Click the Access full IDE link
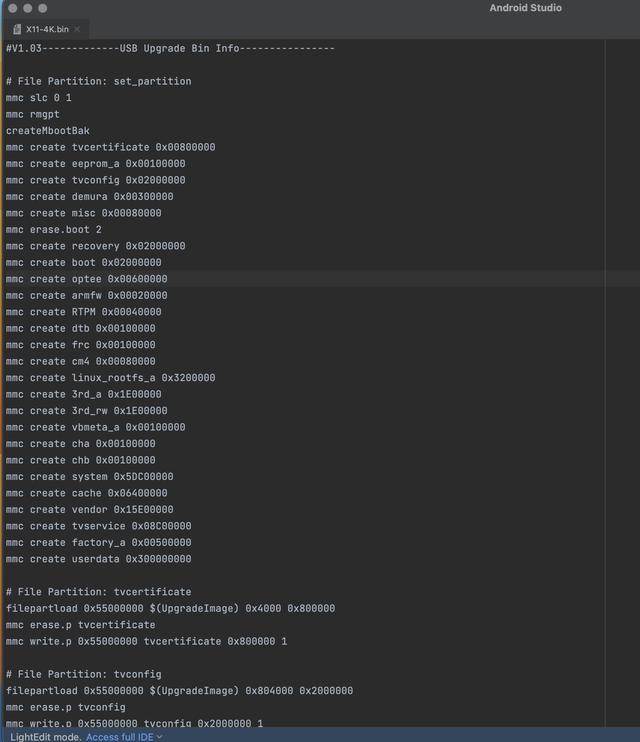Viewport: 640px width, 742px height. point(120,737)
